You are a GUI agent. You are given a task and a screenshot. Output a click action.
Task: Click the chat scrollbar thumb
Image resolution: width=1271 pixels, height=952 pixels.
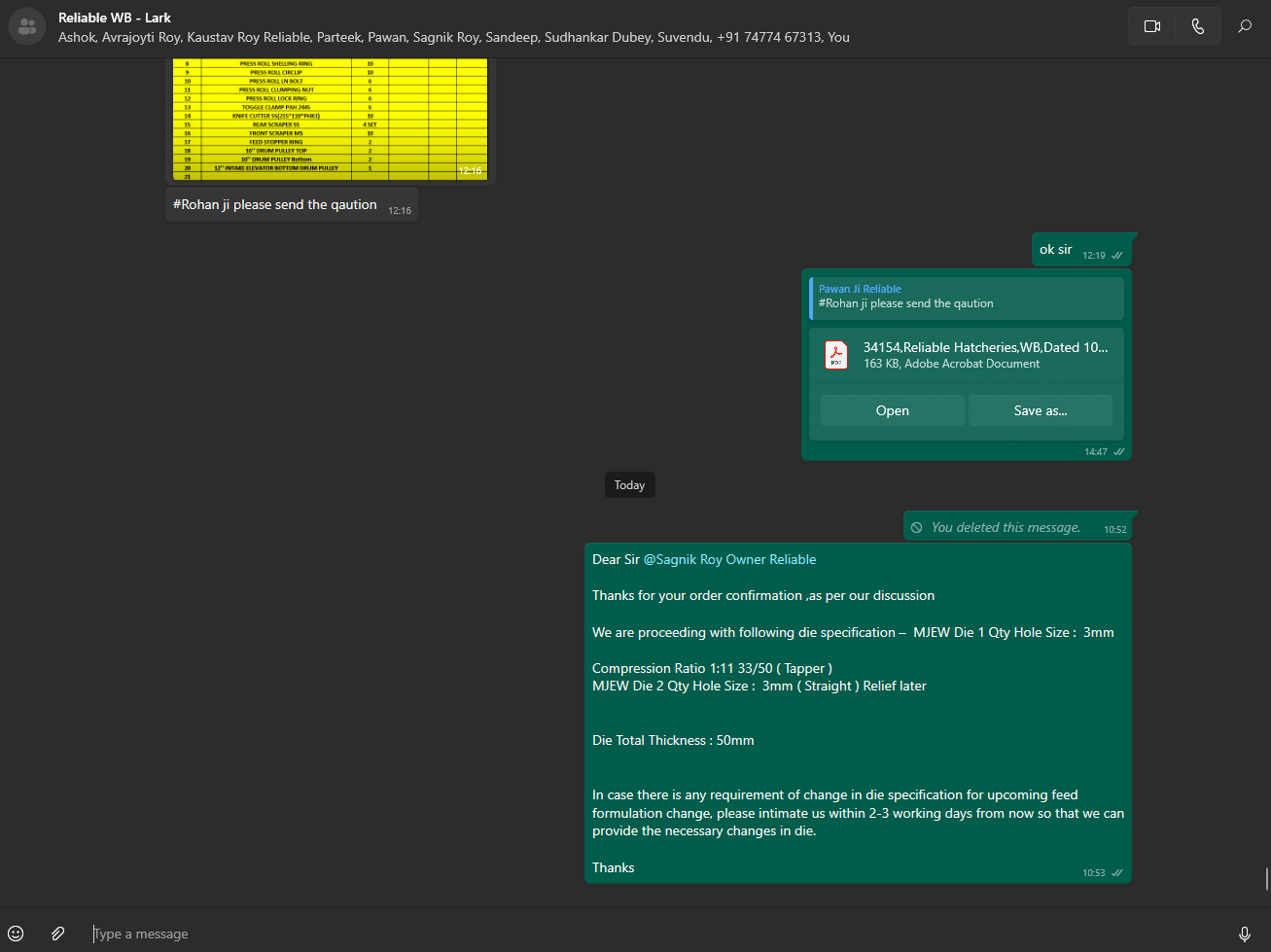pyautogui.click(x=1266, y=878)
